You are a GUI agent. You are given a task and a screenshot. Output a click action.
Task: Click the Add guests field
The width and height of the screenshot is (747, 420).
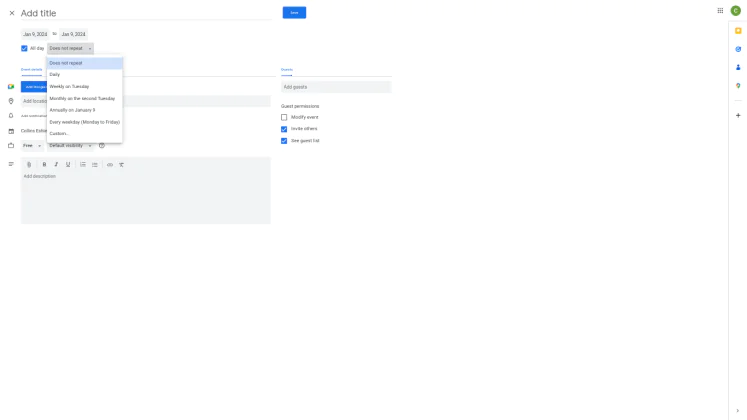336,87
